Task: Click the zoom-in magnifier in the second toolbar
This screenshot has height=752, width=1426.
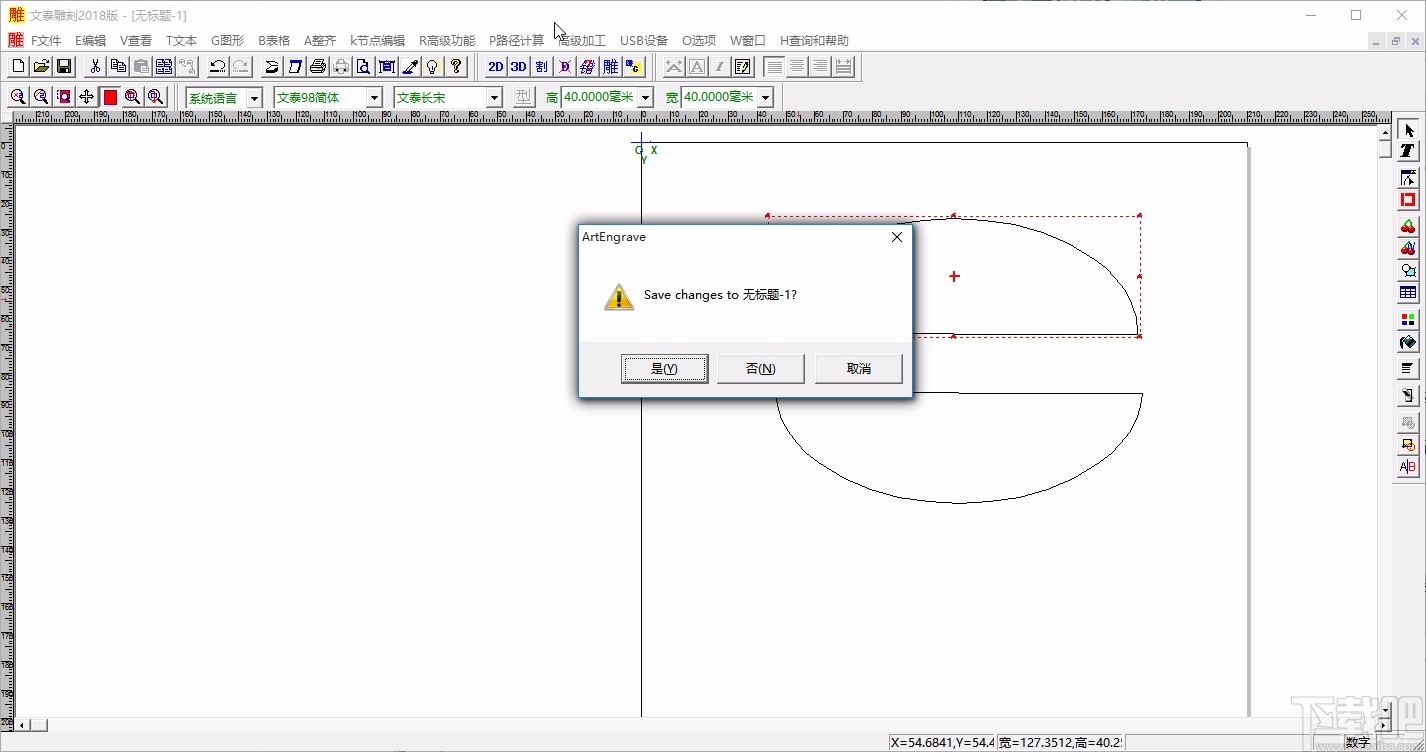Action: 18,97
